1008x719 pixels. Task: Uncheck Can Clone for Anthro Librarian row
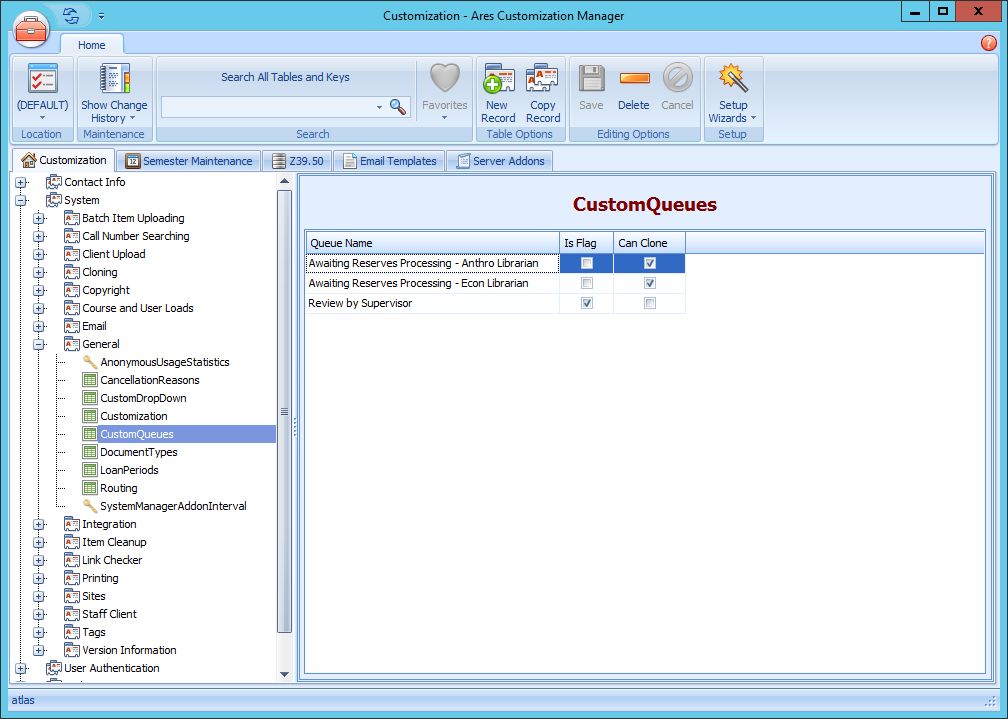click(650, 263)
